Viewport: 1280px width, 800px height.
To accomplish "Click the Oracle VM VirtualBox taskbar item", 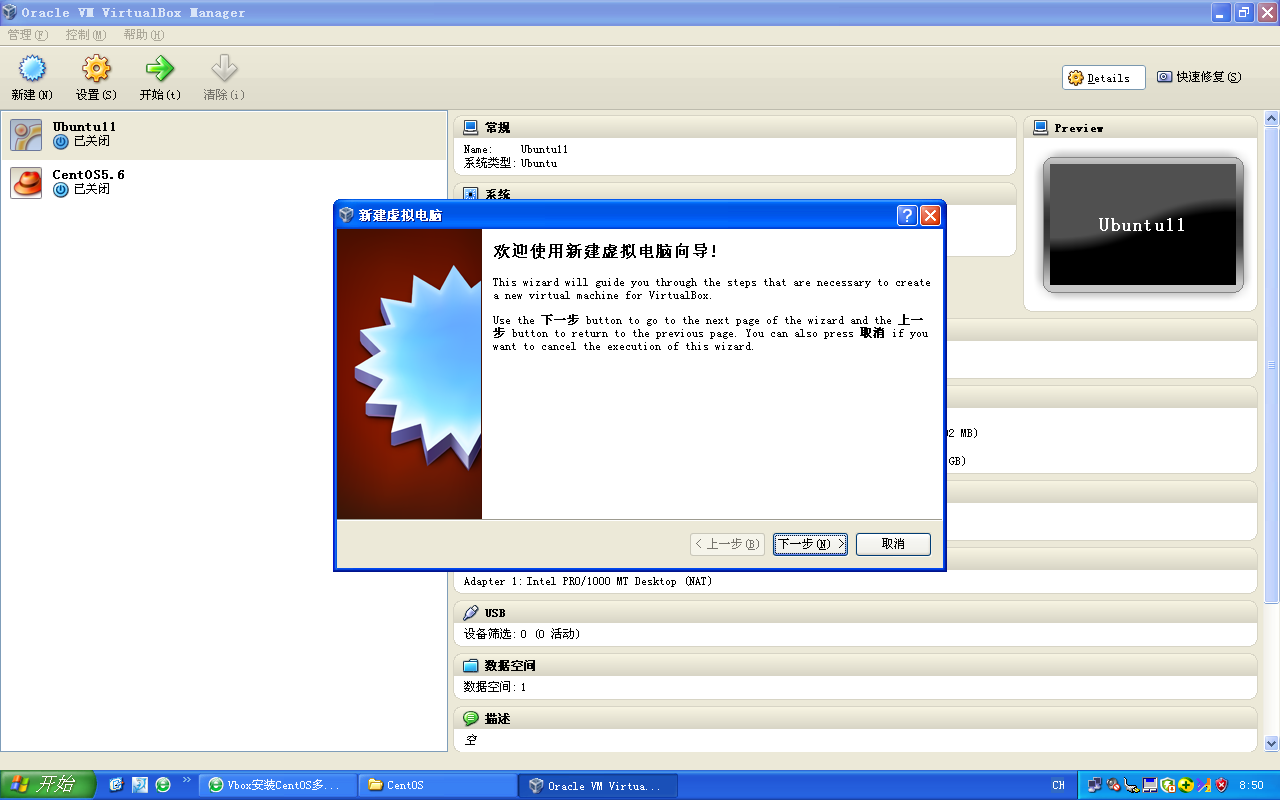I will [x=598, y=785].
